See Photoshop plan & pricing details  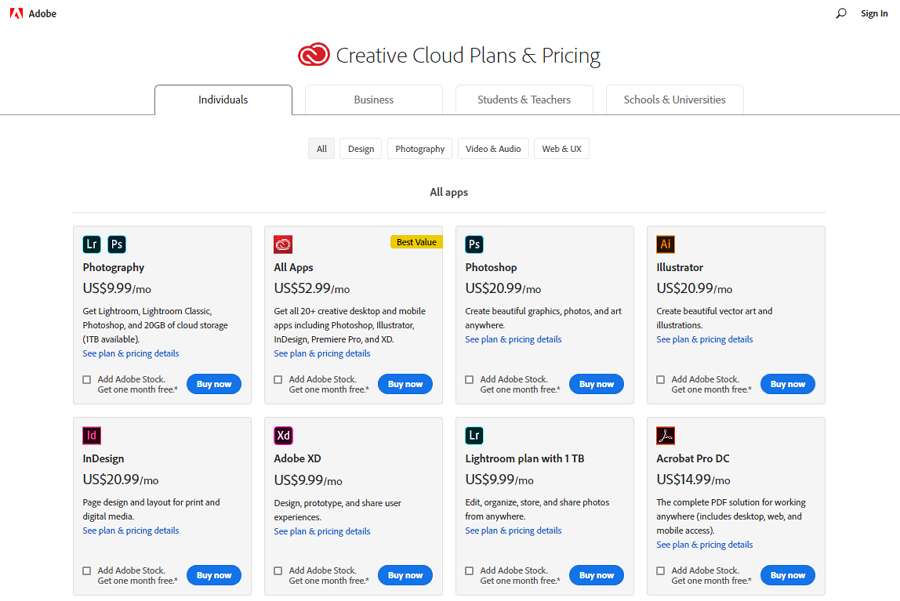(x=513, y=339)
